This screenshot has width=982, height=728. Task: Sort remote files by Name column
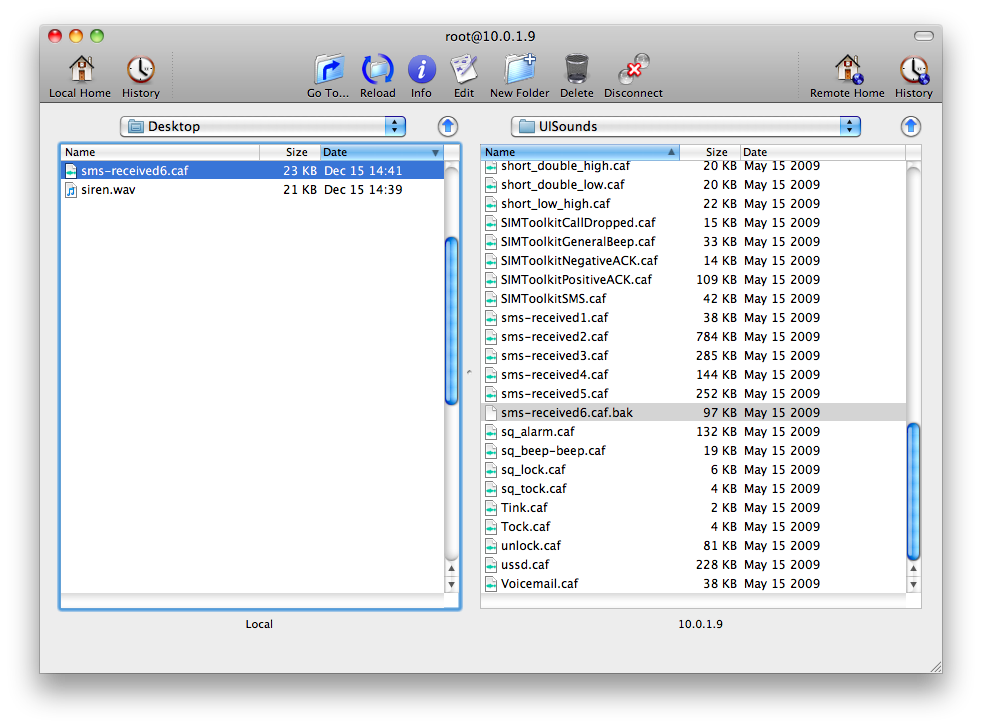click(578, 152)
